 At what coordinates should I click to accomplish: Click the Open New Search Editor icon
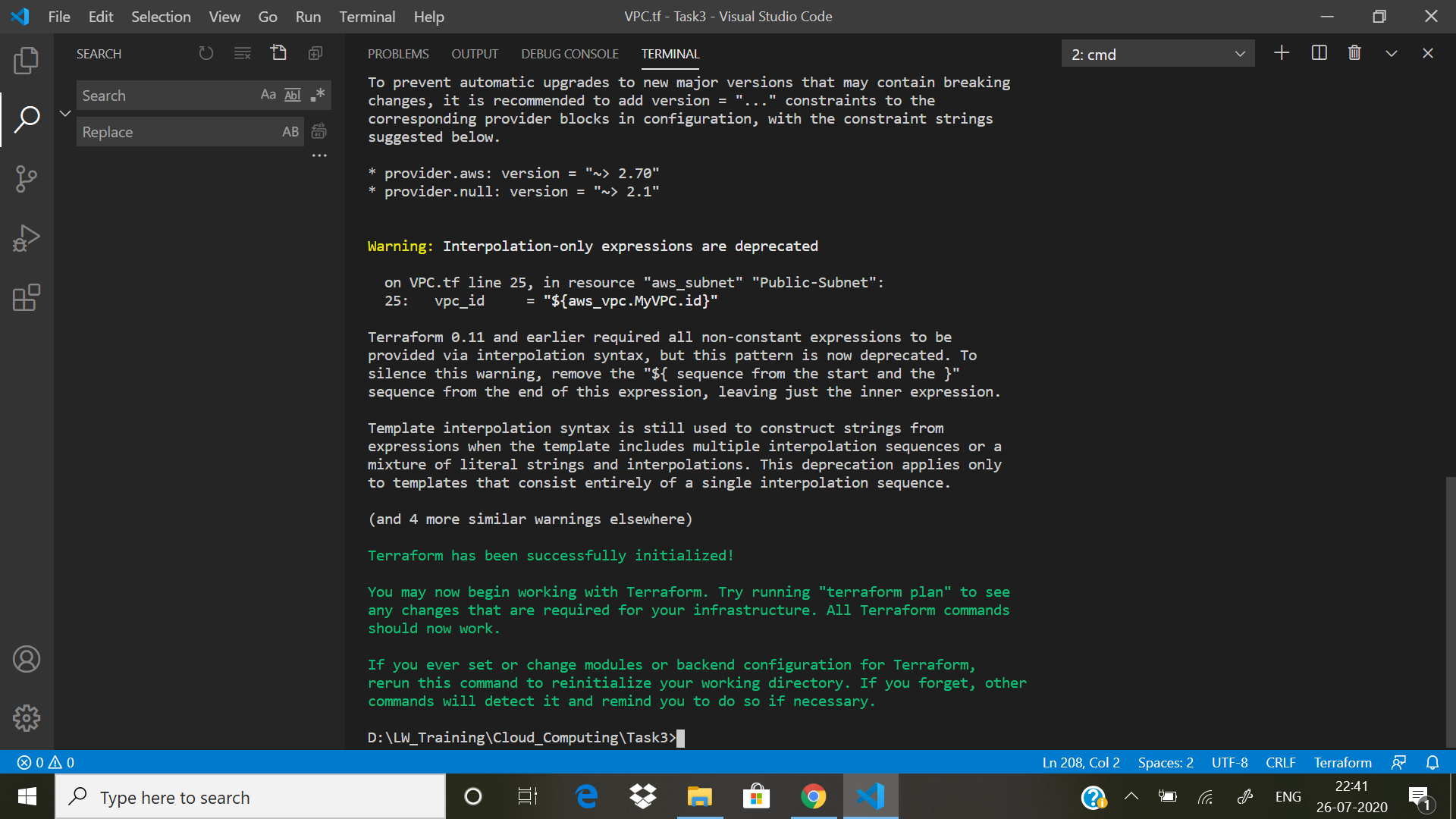pyautogui.click(x=279, y=53)
